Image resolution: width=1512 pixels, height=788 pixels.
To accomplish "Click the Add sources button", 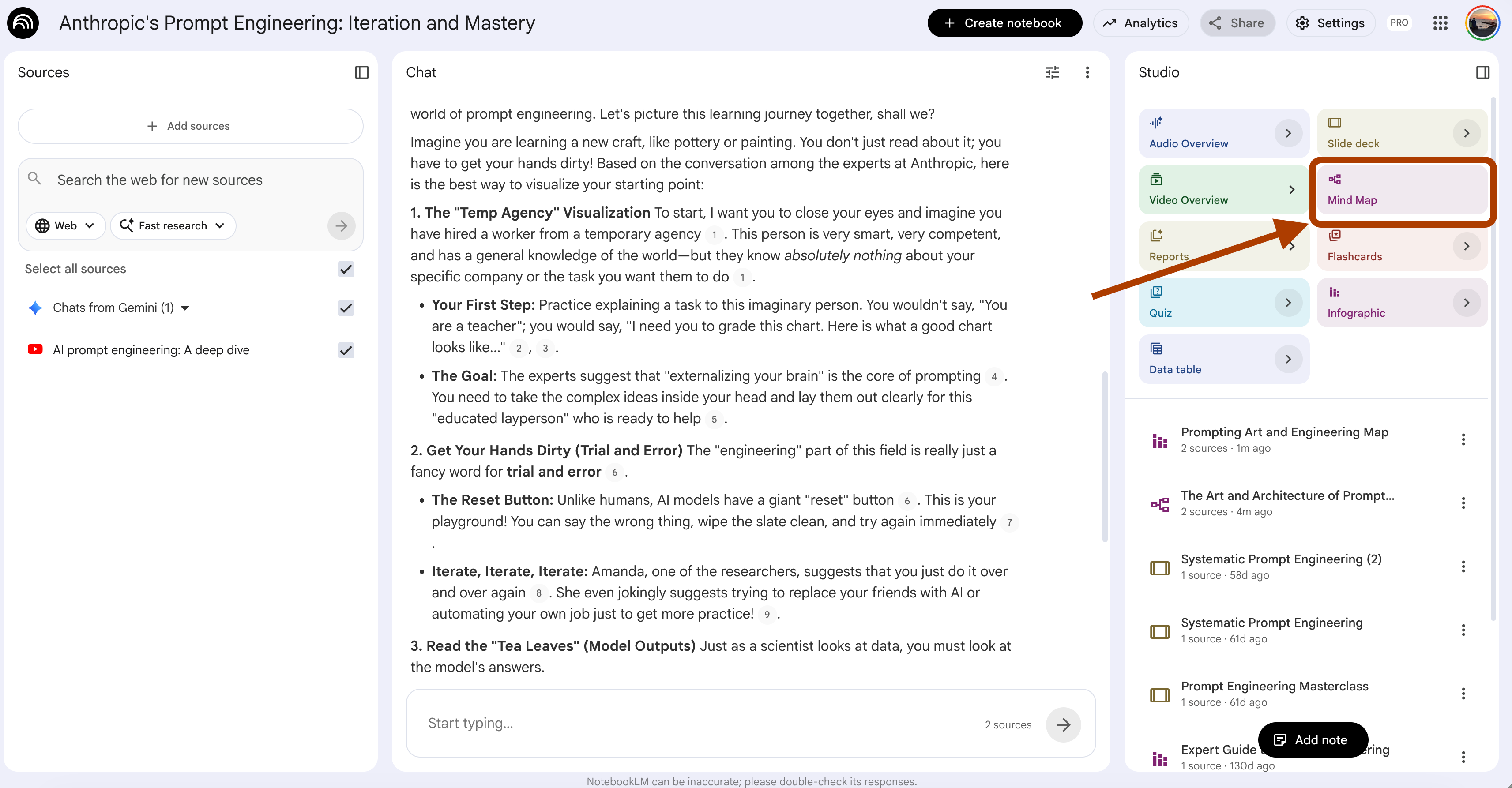I will pos(190,126).
